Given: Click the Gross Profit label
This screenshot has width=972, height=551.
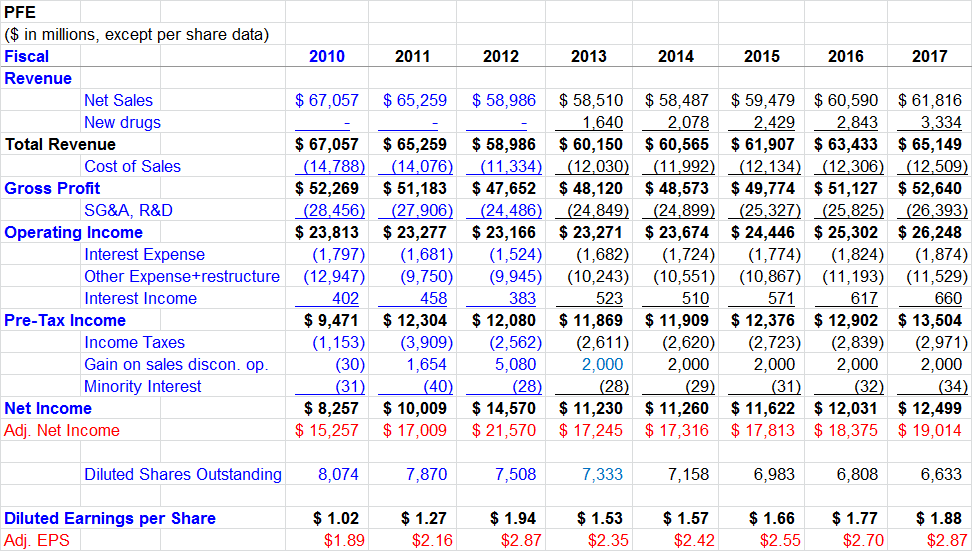Looking at the screenshot, I should pyautogui.click(x=52, y=188).
